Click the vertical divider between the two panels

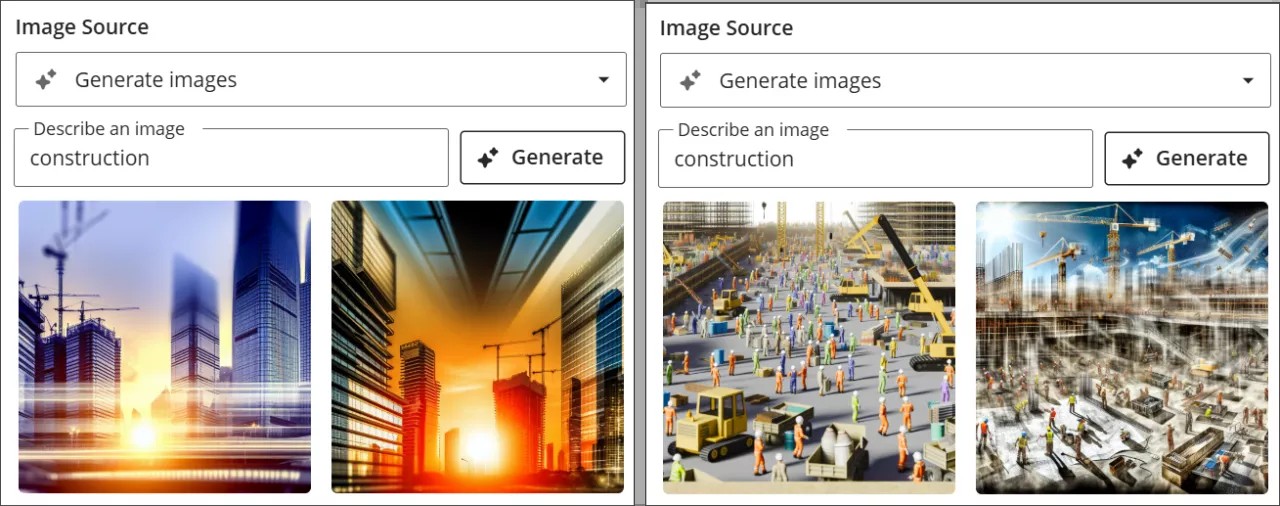tap(639, 253)
